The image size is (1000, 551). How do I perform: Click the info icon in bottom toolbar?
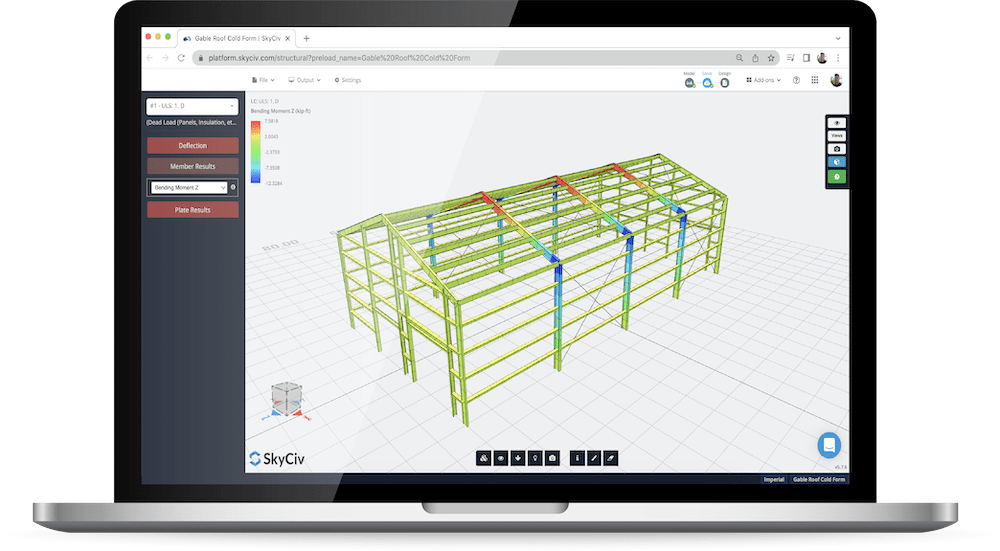[x=577, y=458]
